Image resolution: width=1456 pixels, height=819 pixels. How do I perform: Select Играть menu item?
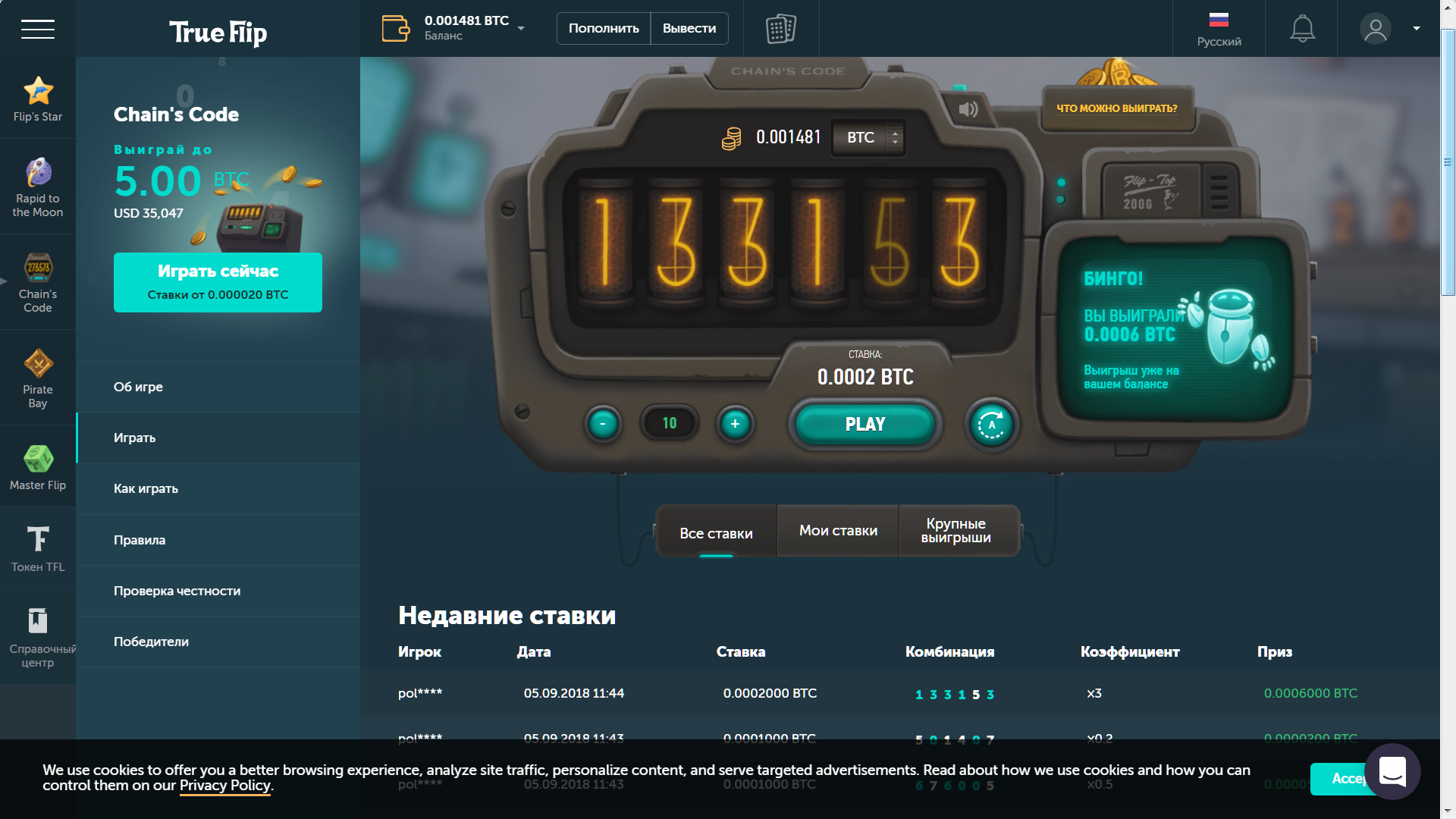pyautogui.click(x=218, y=438)
